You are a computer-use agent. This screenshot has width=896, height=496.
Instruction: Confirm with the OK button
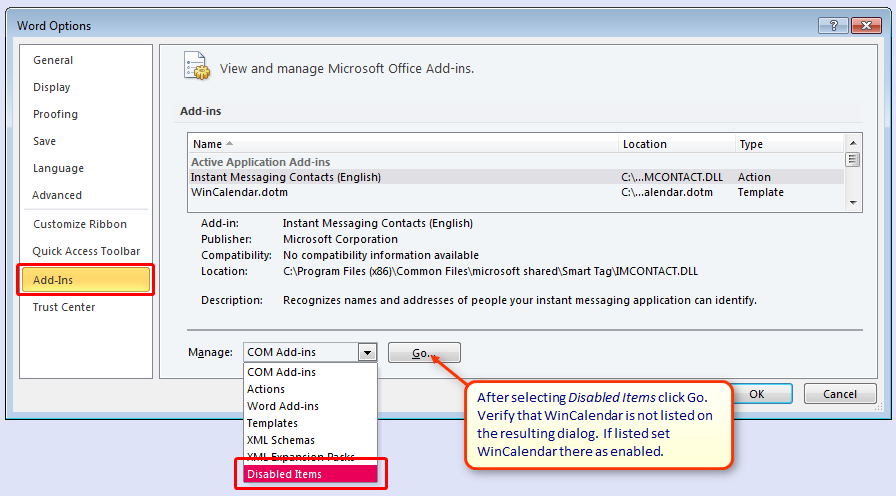tap(757, 394)
